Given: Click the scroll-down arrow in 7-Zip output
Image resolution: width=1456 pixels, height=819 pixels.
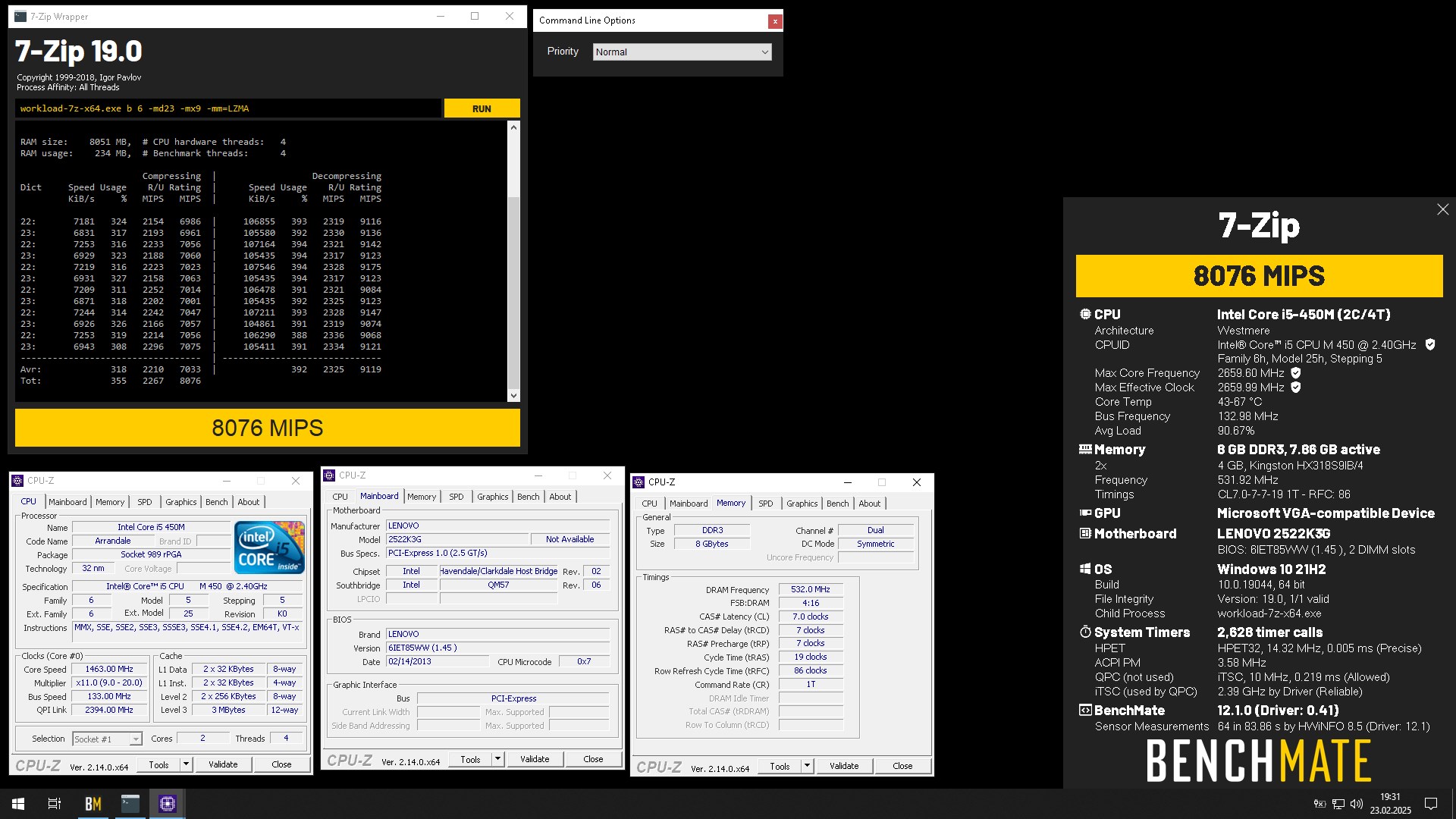Looking at the screenshot, I should 513,395.
